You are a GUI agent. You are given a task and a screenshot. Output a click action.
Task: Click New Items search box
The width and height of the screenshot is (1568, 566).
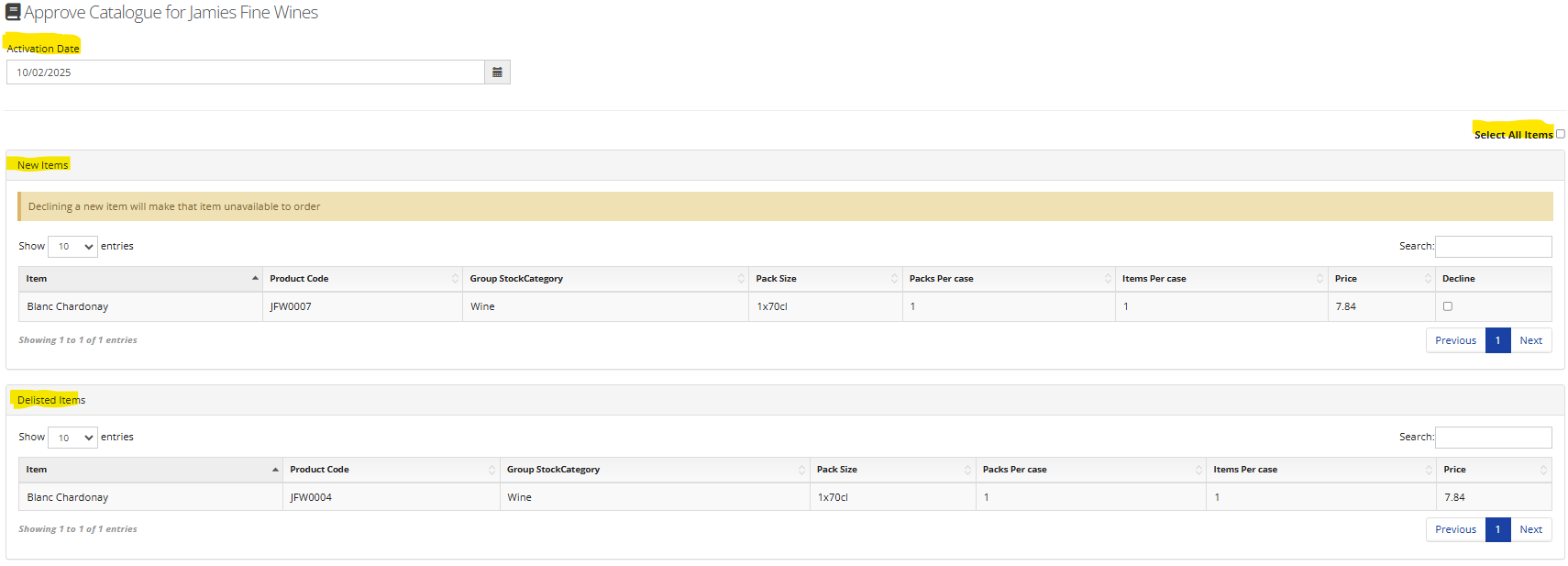click(1493, 246)
